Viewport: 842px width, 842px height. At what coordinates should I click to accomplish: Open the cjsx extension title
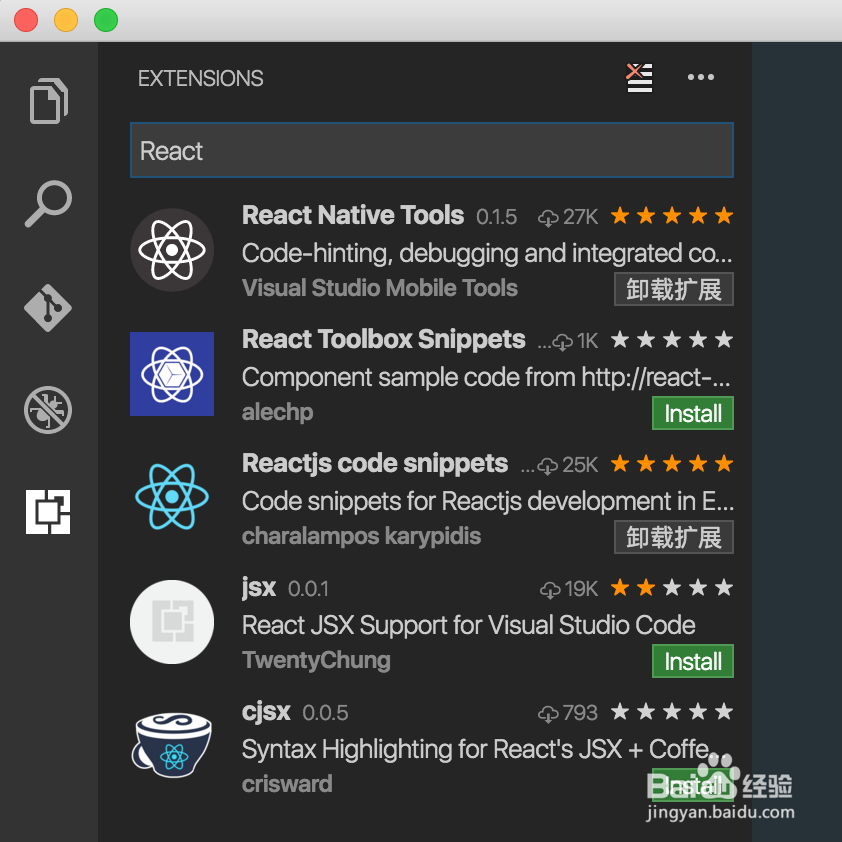[x=266, y=712]
